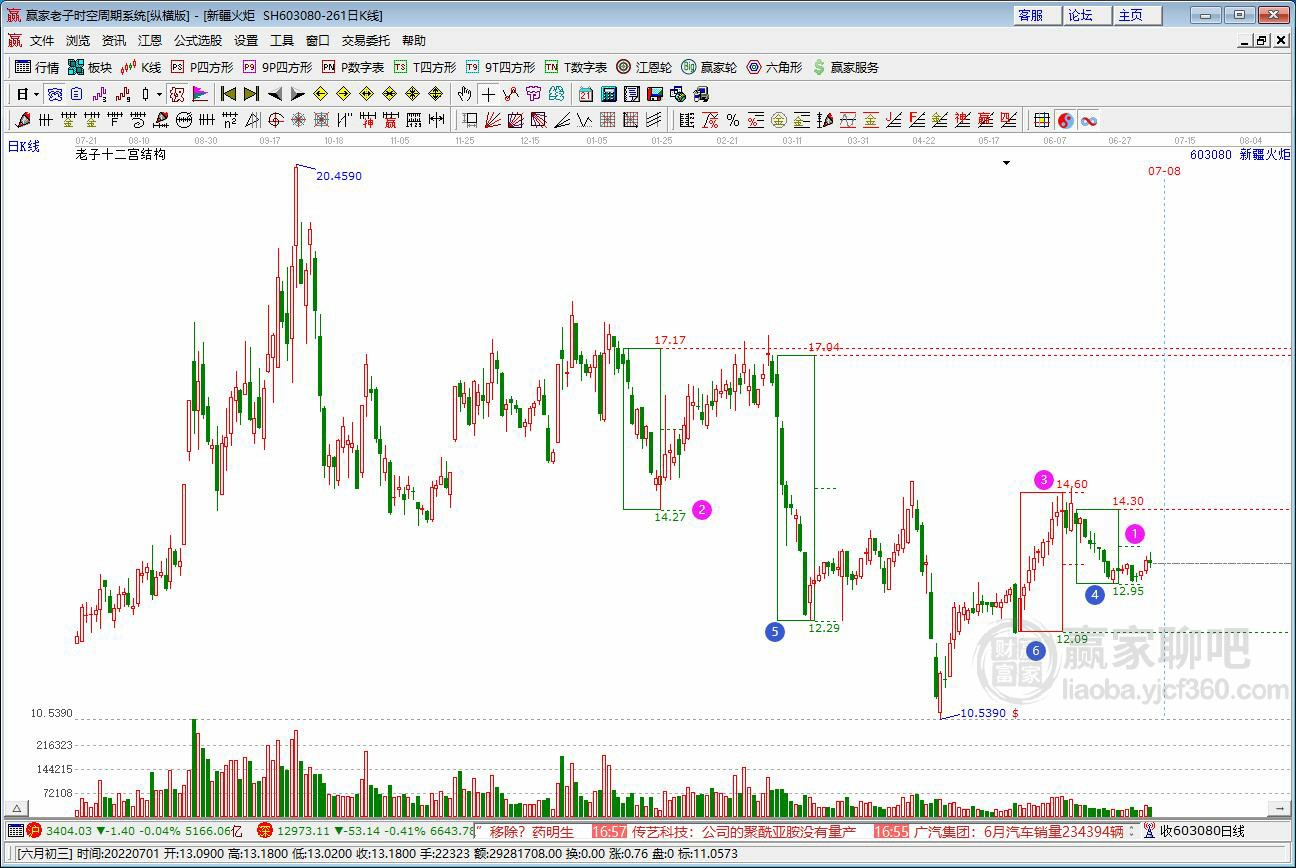
Task: Click the pink circle marker 2
Action: click(x=702, y=510)
